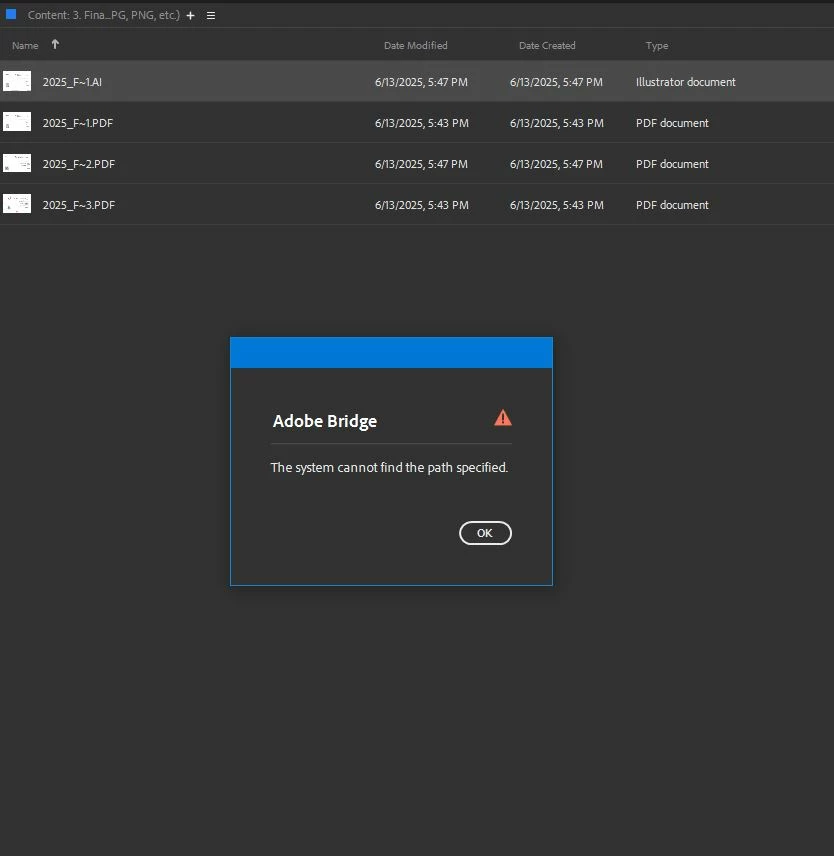Viewport: 834px width, 856px height.
Task: Click the blue title bar of the dialog
Action: tap(391, 353)
